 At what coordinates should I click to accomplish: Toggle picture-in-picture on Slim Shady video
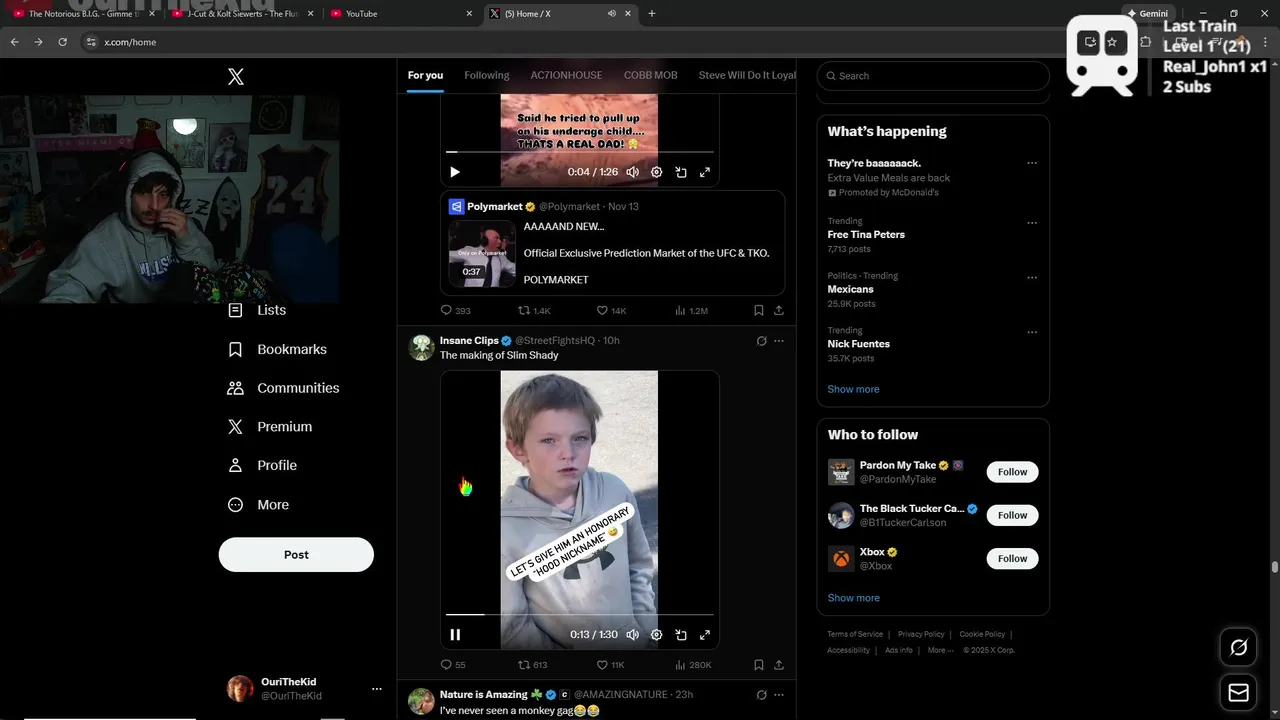pyautogui.click(x=681, y=635)
